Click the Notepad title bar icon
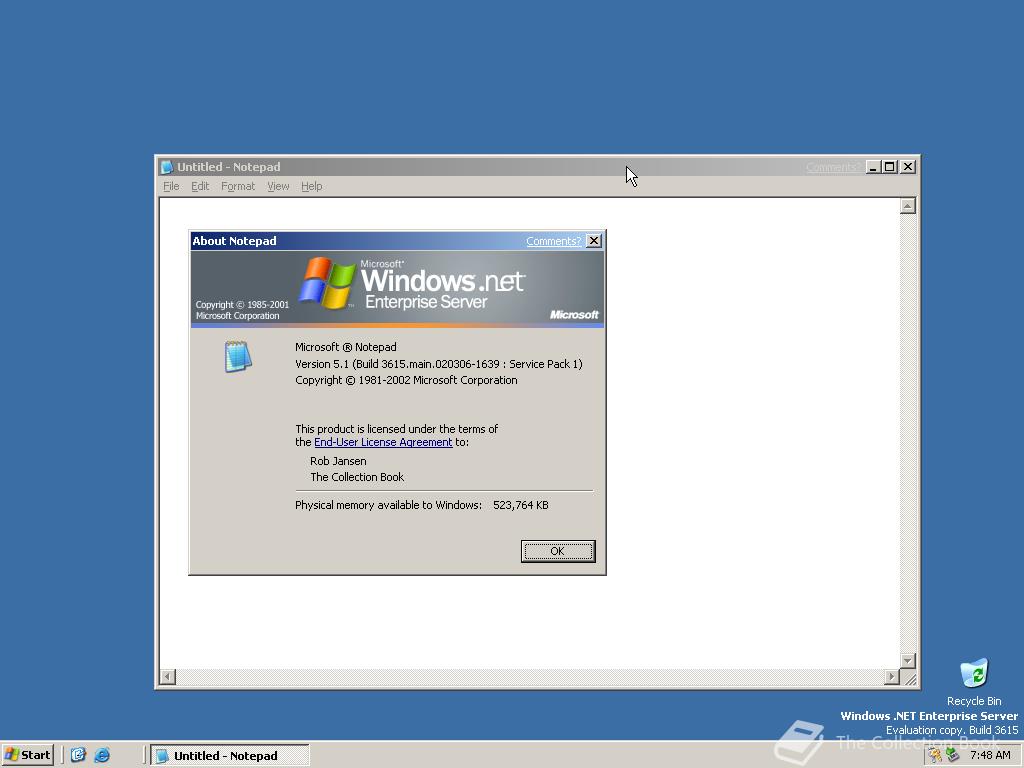This screenshot has width=1024, height=768. pos(167,167)
